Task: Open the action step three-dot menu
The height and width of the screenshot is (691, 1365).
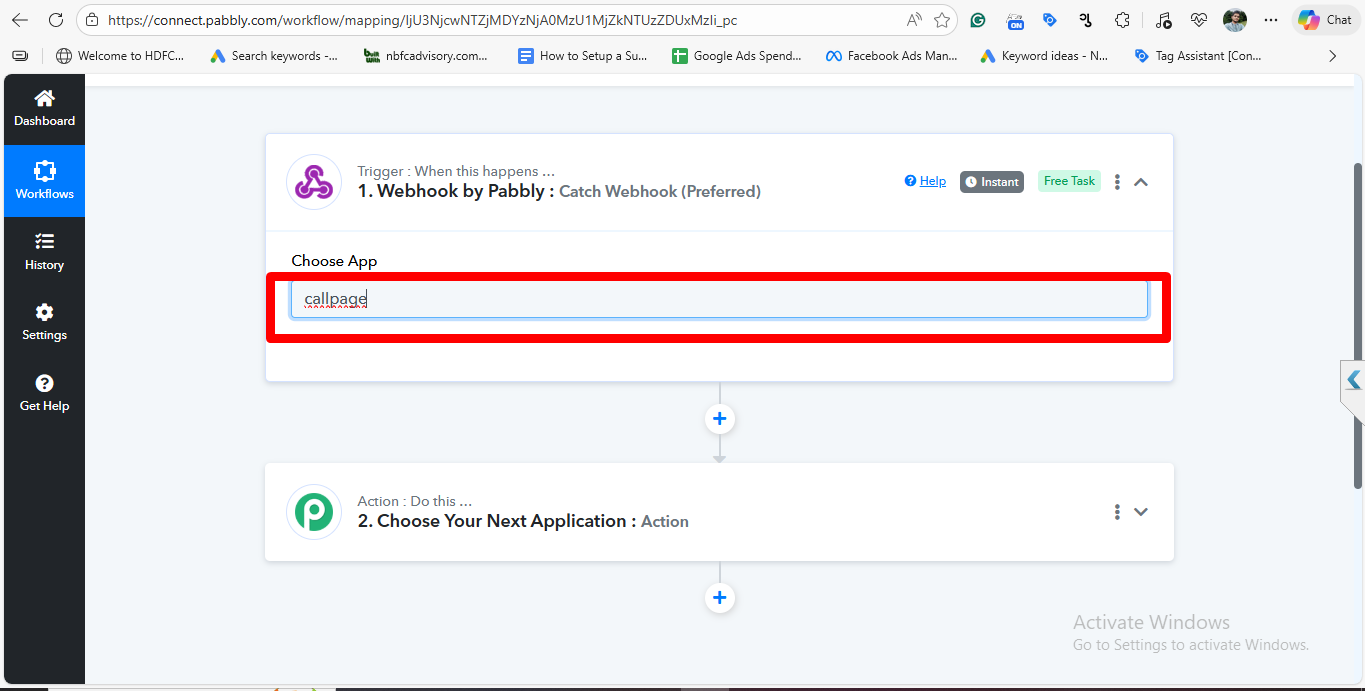Action: coord(1117,512)
